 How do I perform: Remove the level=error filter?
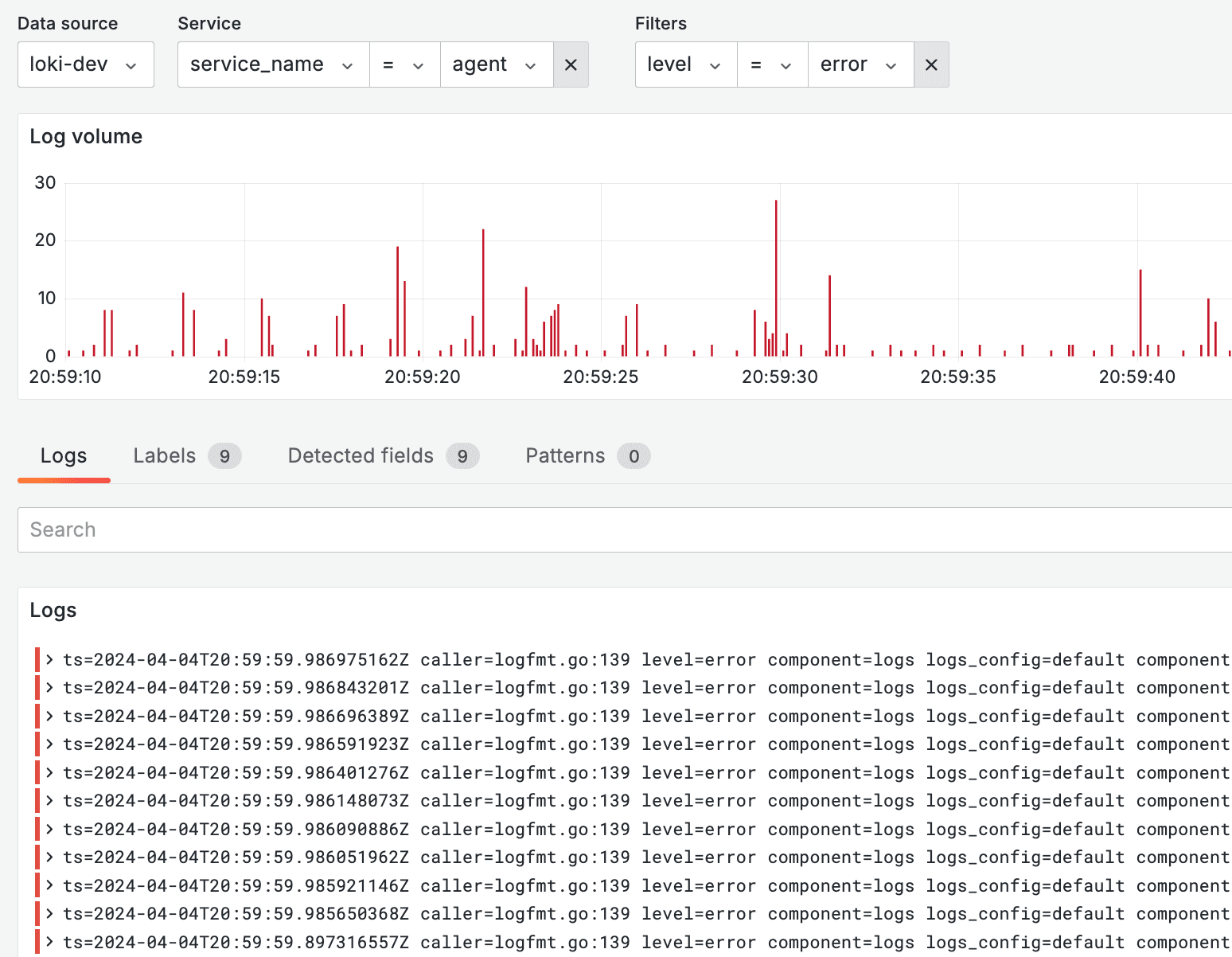(x=931, y=64)
